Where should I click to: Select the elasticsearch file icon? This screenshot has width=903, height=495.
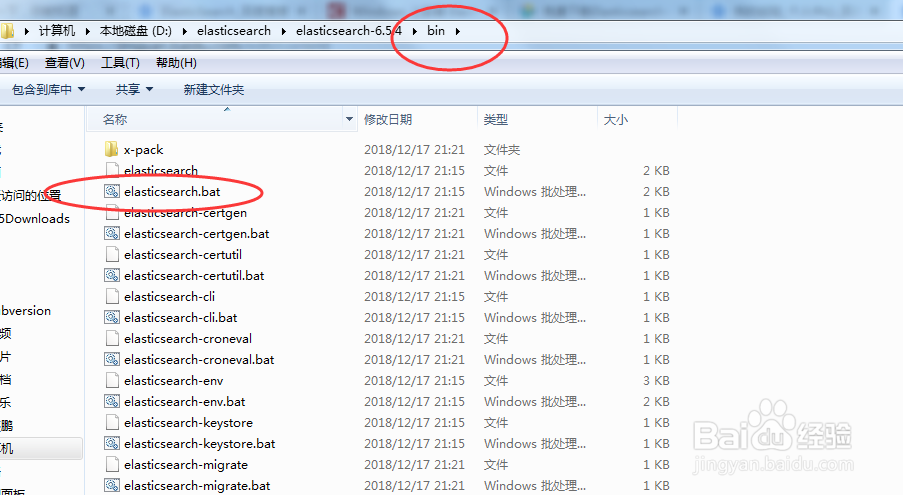click(112, 170)
